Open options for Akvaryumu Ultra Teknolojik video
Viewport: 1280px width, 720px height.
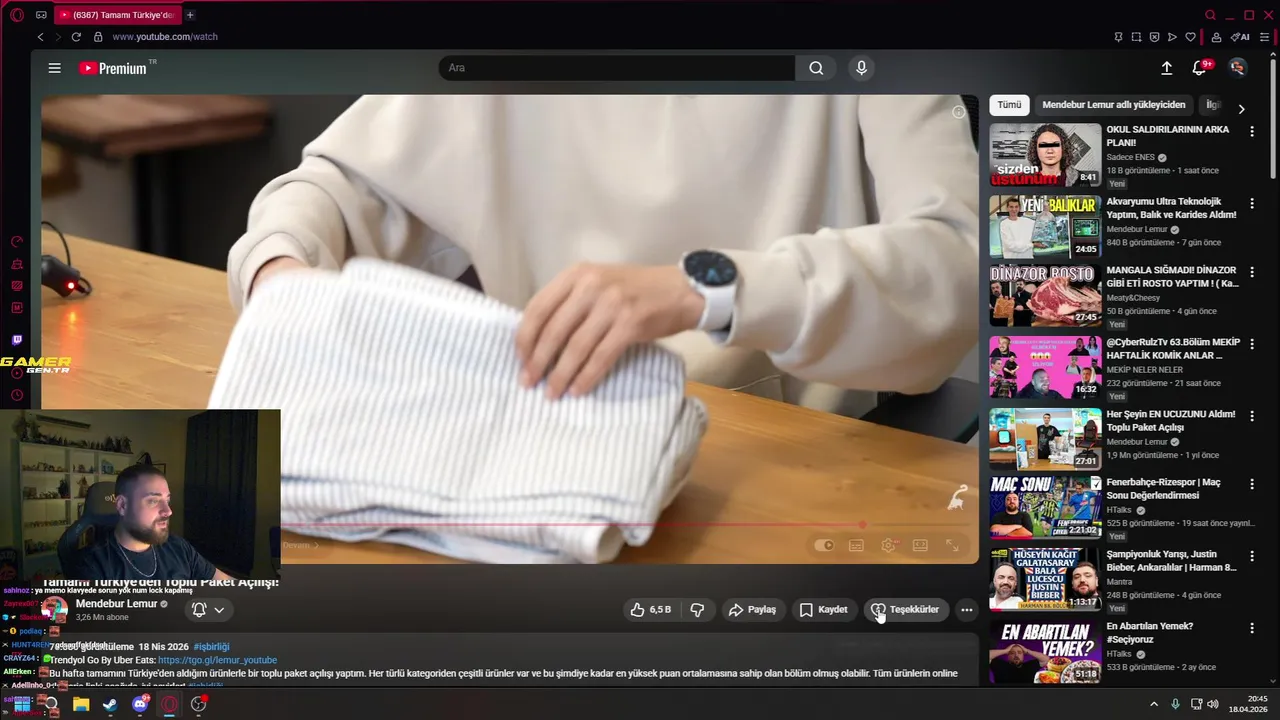[1251, 203]
